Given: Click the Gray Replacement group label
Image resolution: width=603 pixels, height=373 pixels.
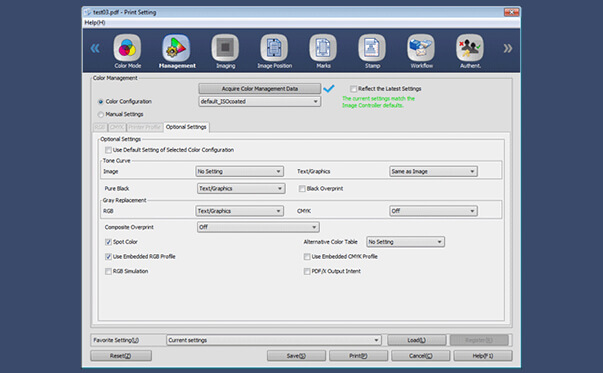Looking at the screenshot, I should pyautogui.click(x=124, y=200).
